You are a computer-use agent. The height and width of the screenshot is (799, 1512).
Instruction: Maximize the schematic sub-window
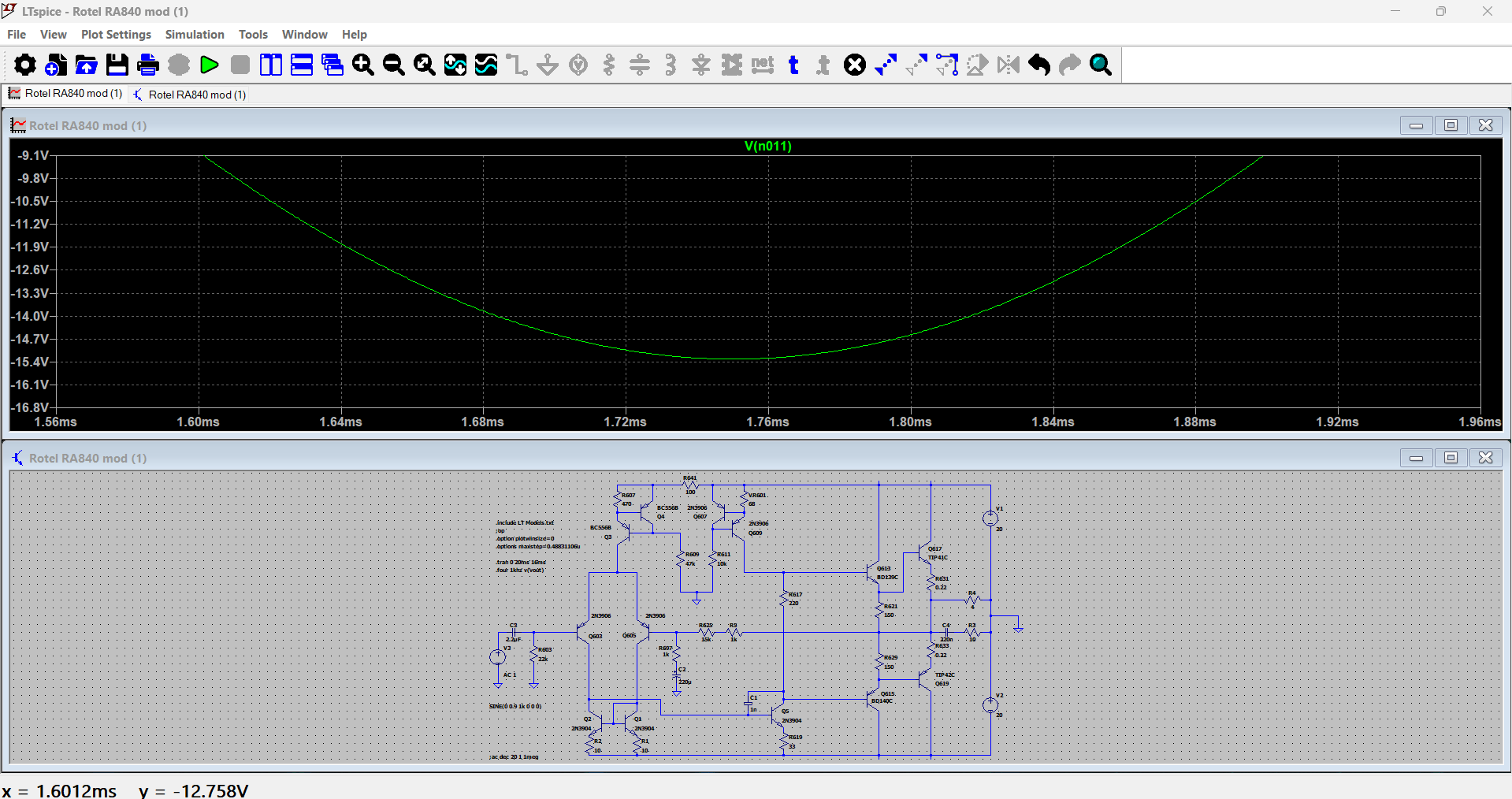(1451, 458)
